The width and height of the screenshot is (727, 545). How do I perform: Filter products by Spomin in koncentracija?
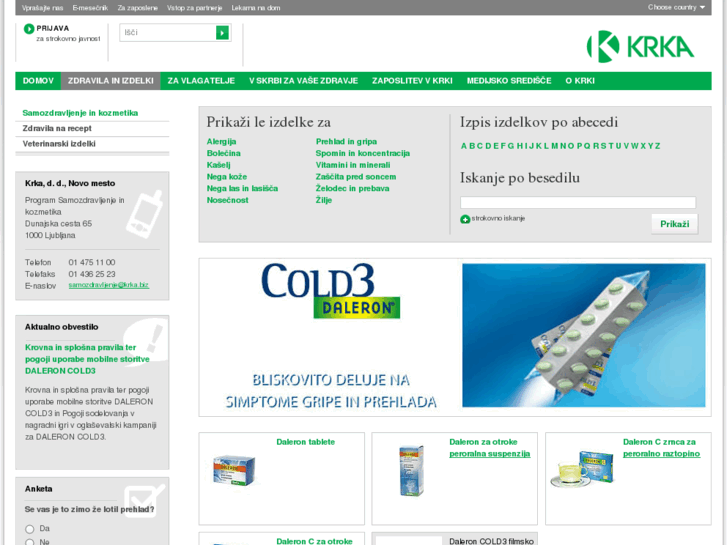pyautogui.click(x=363, y=153)
